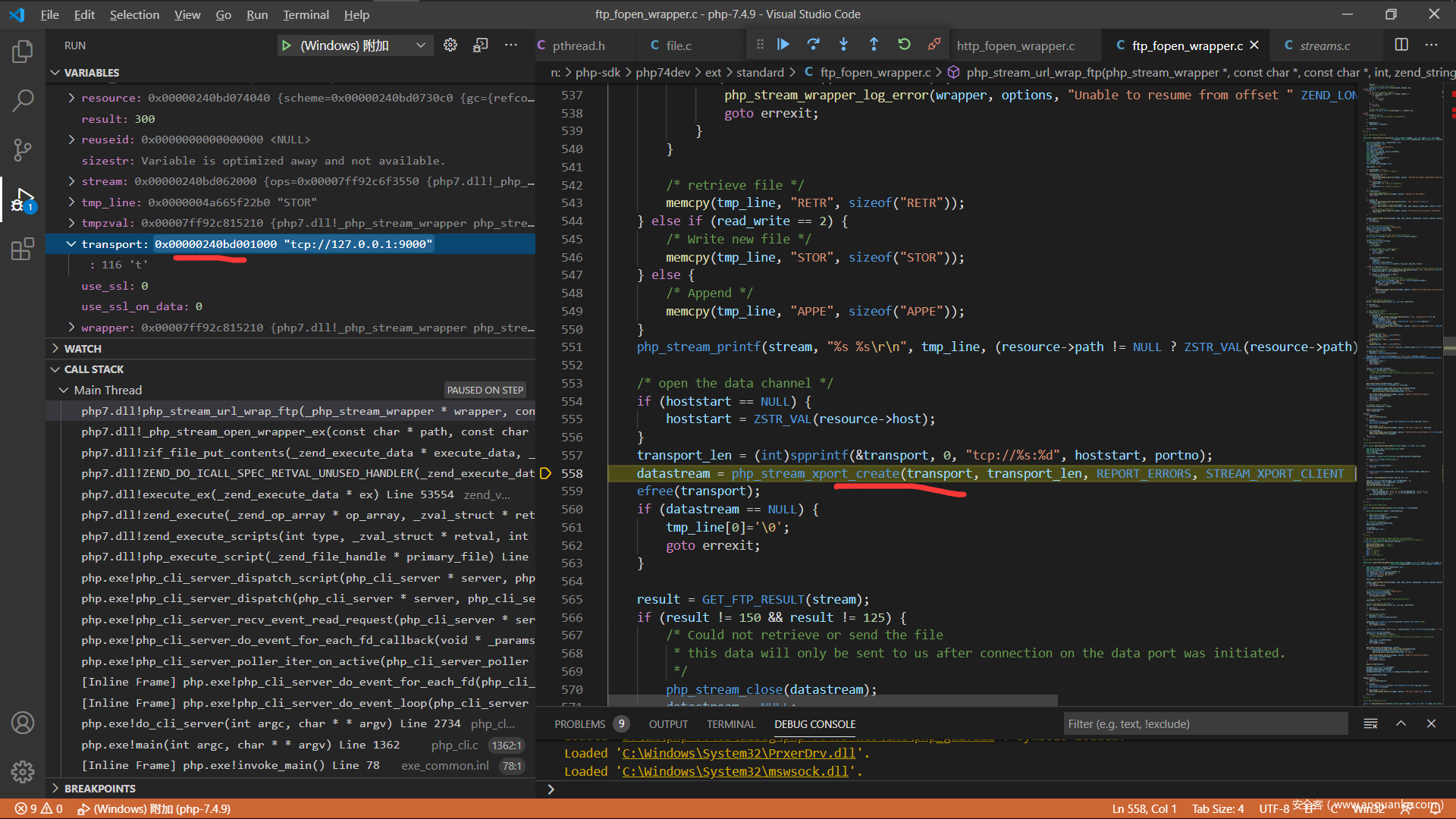Click the Step Out debug icon
1456x819 pixels.
(x=874, y=45)
